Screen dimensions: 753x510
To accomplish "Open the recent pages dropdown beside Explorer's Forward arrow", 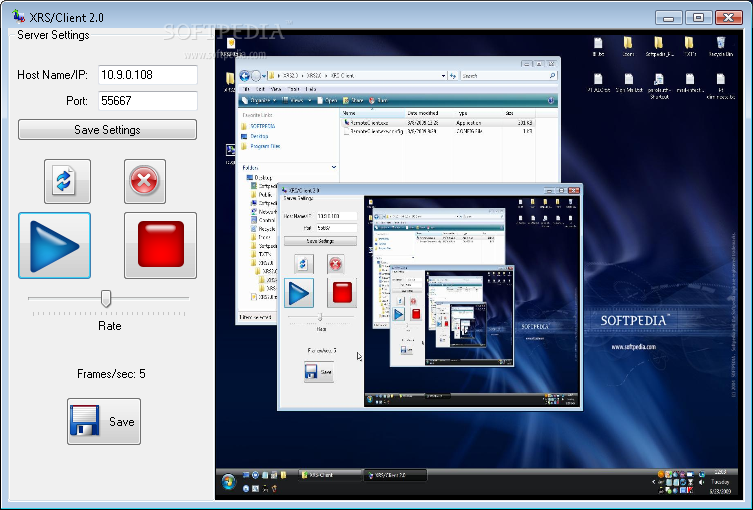I will pyautogui.click(x=264, y=76).
